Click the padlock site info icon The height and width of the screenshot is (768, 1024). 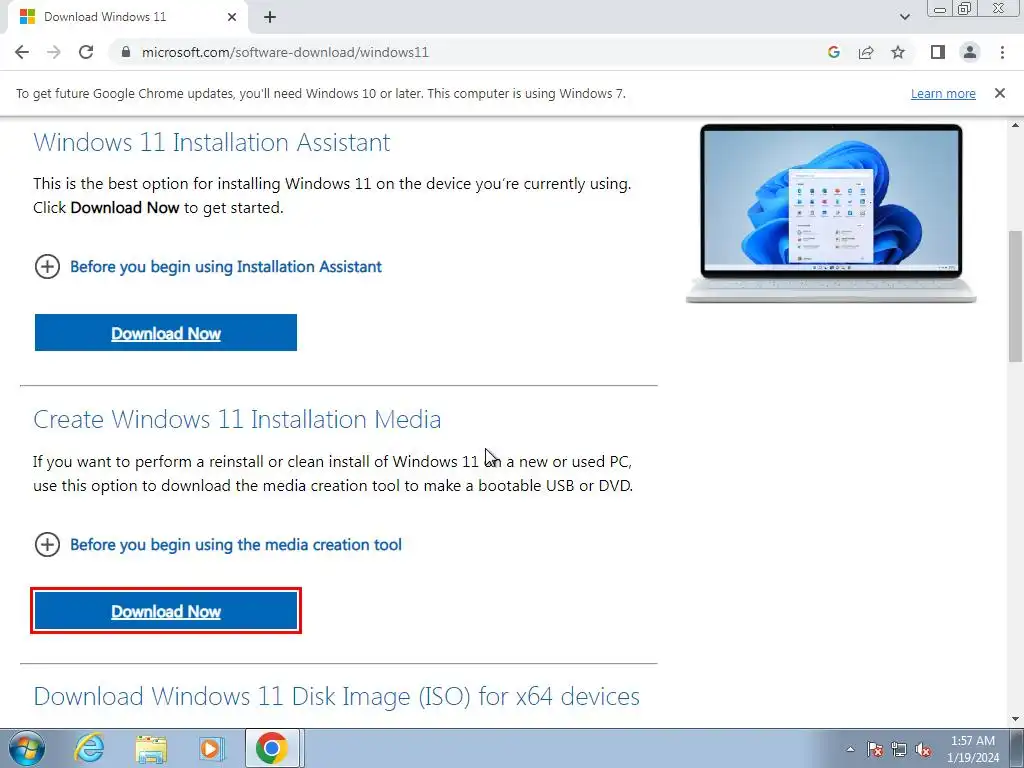click(x=126, y=52)
